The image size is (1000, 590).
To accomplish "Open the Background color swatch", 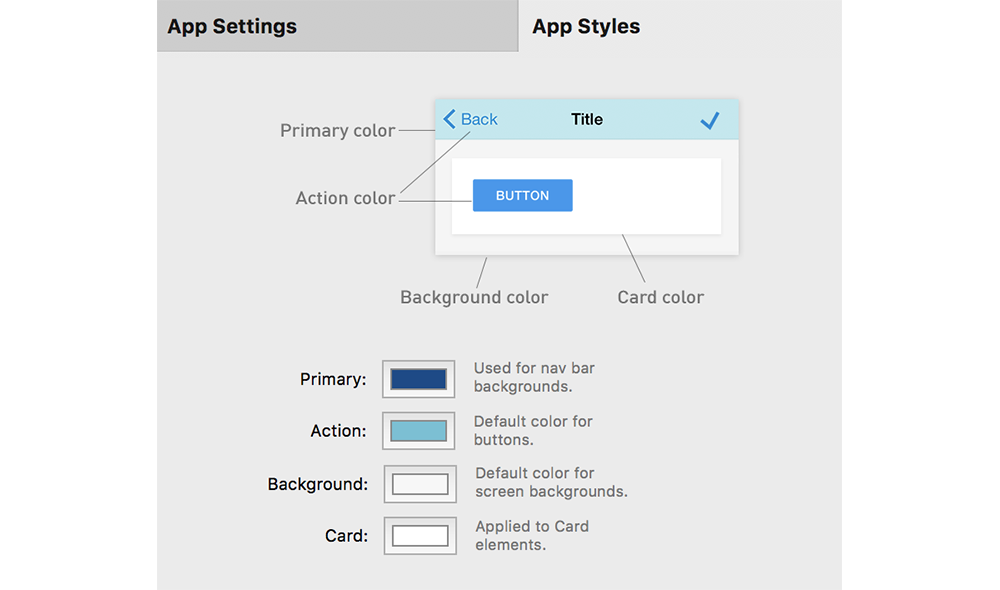I will 420,484.
